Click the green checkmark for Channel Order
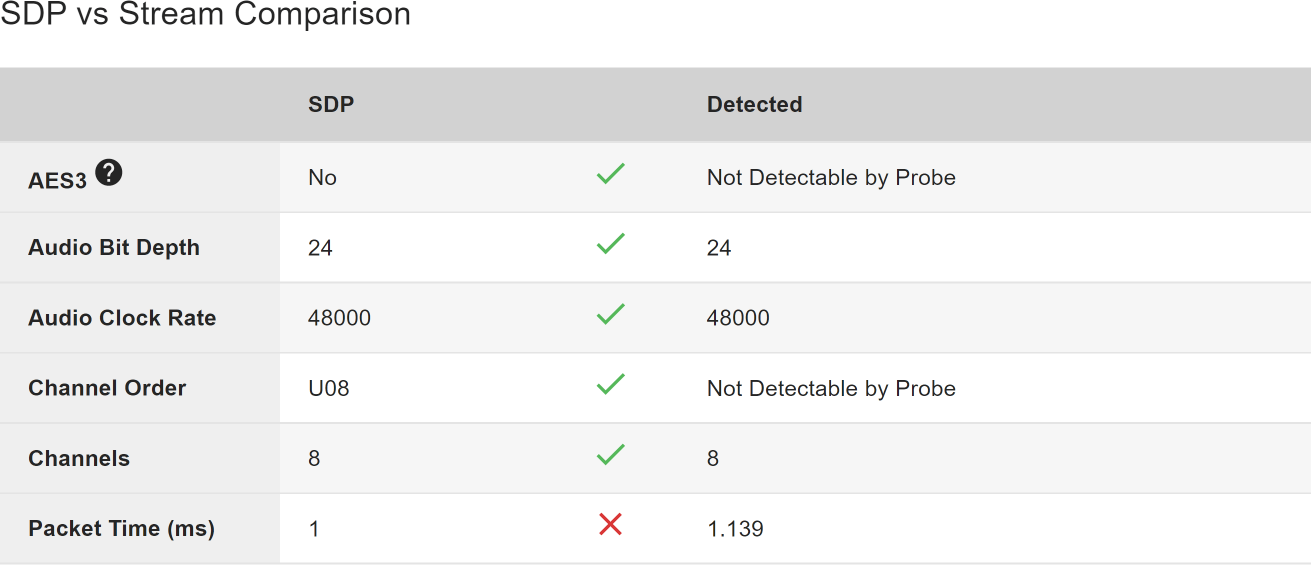 pyautogui.click(x=610, y=384)
